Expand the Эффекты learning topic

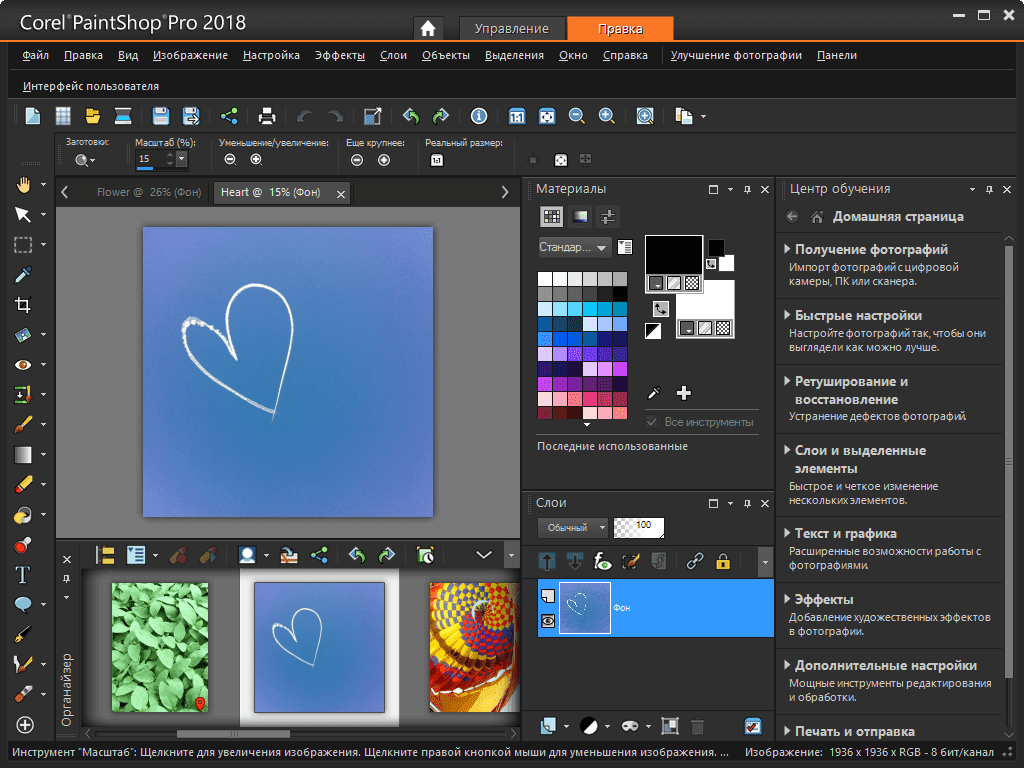pos(824,599)
